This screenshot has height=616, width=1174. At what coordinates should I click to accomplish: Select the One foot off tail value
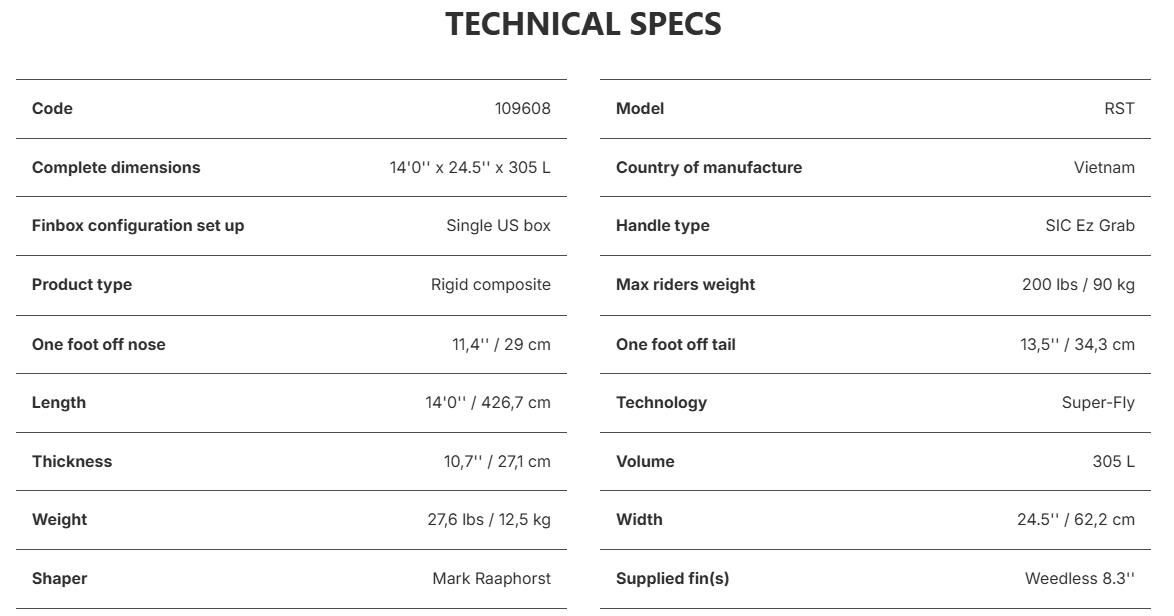pos(1077,344)
